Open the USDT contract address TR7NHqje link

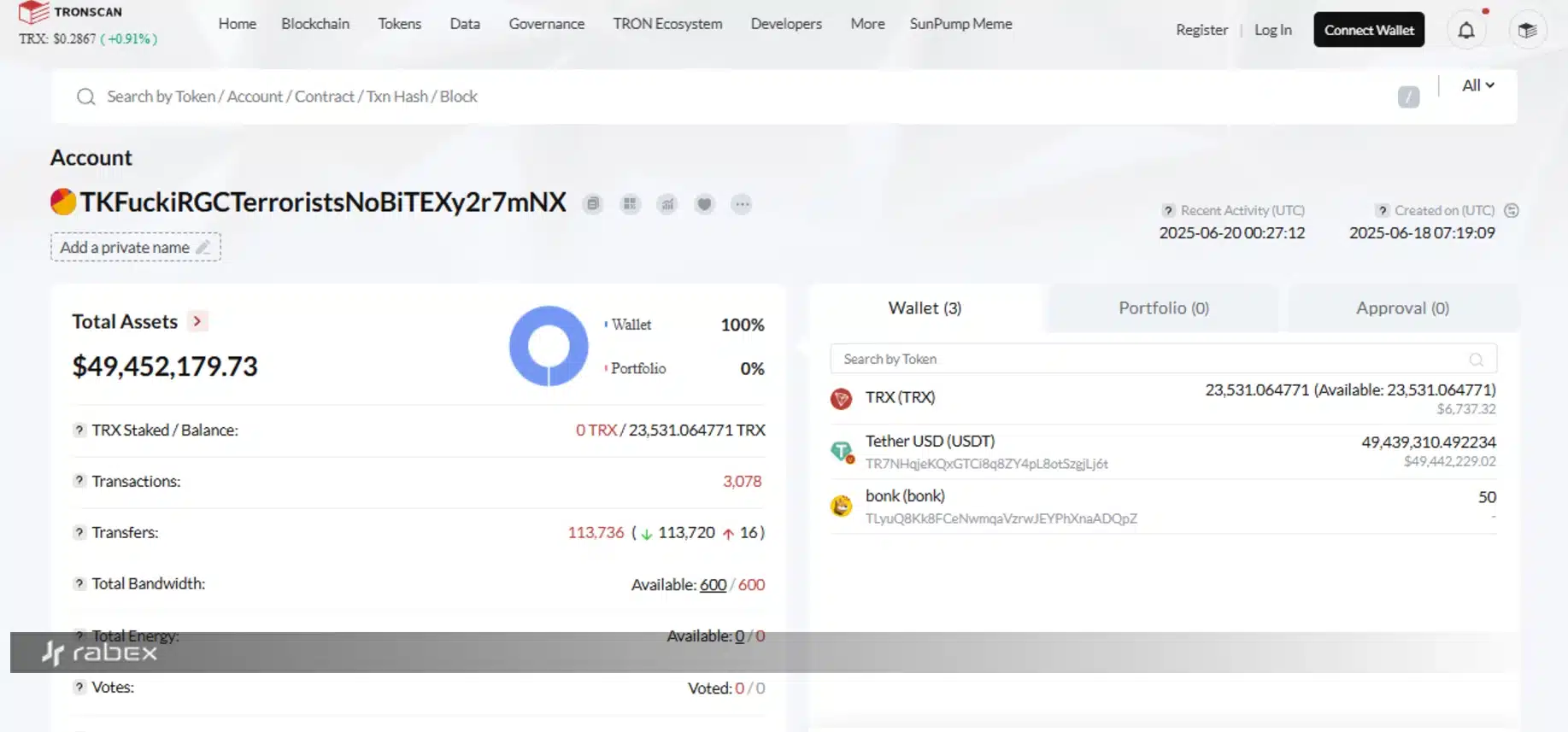pyautogui.click(x=987, y=464)
